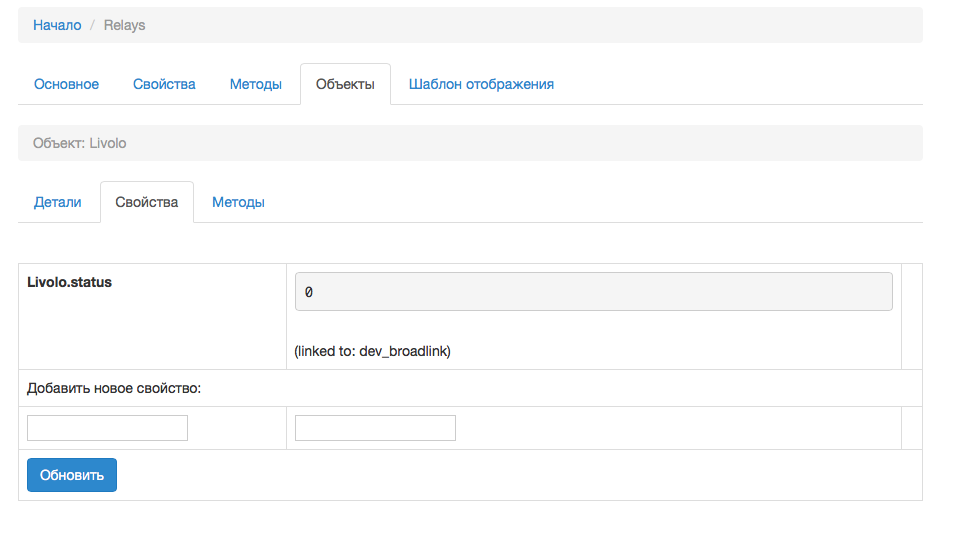Switch to the object-level Методы sub-tab
Viewport: 957px width, 553px height.
click(238, 202)
